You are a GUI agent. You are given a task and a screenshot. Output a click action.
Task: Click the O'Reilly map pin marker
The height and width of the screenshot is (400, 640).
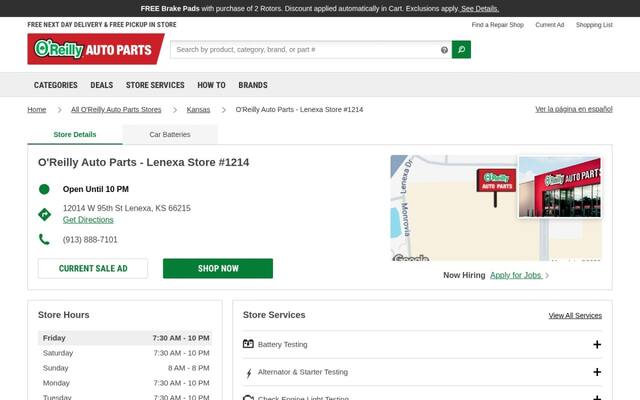pyautogui.click(x=496, y=188)
